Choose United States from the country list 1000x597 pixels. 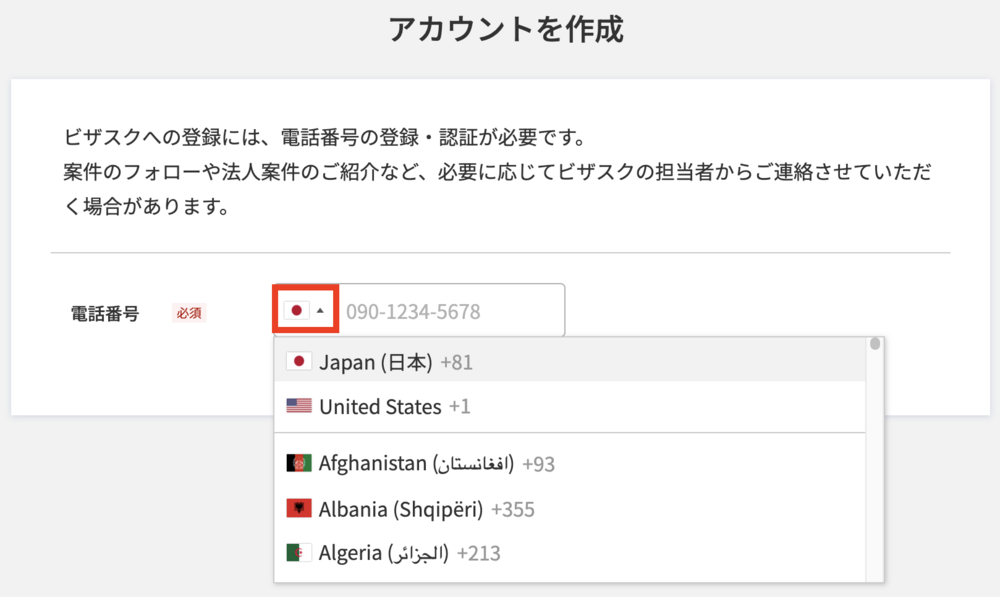(570, 406)
